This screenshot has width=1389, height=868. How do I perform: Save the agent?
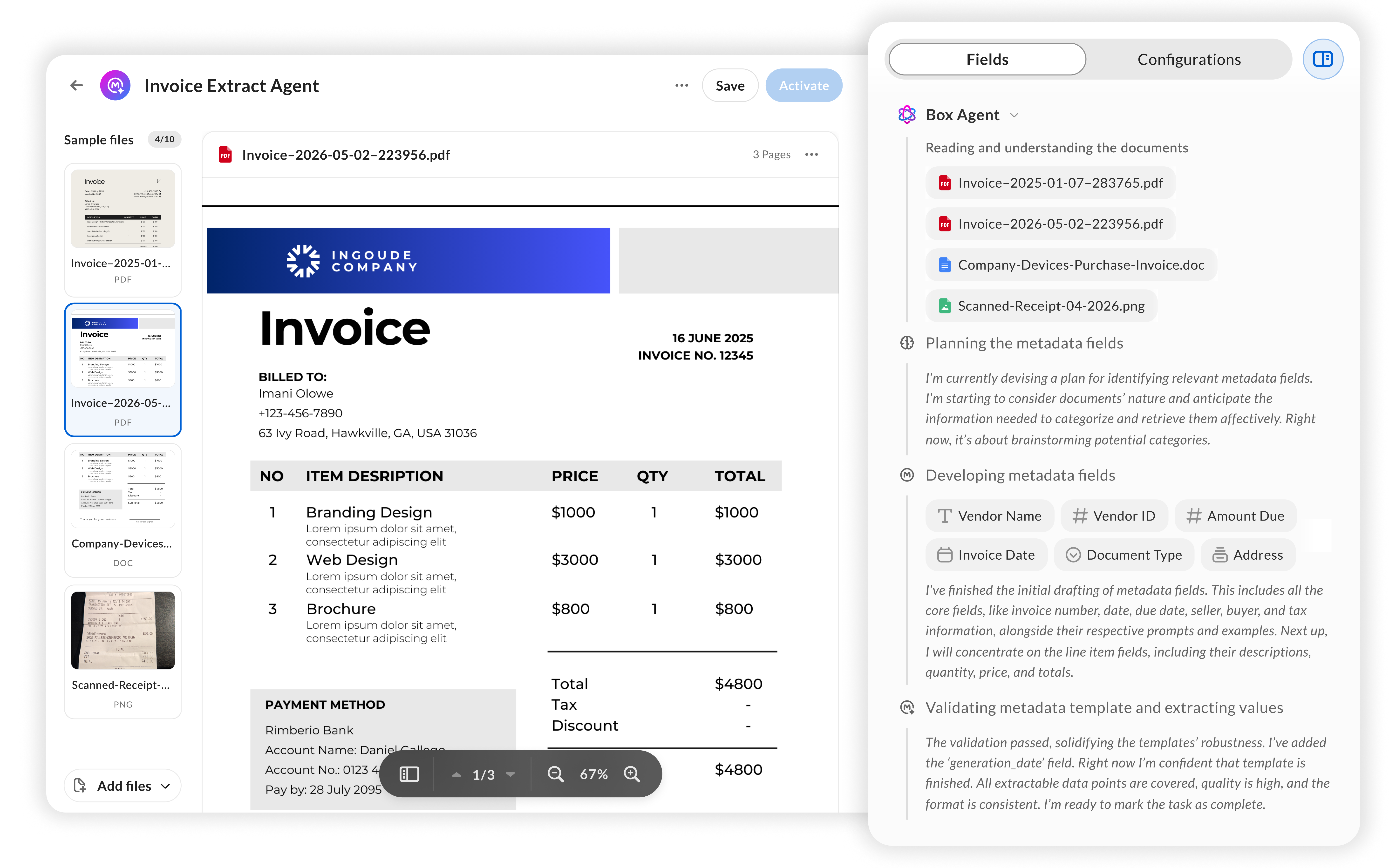click(730, 86)
